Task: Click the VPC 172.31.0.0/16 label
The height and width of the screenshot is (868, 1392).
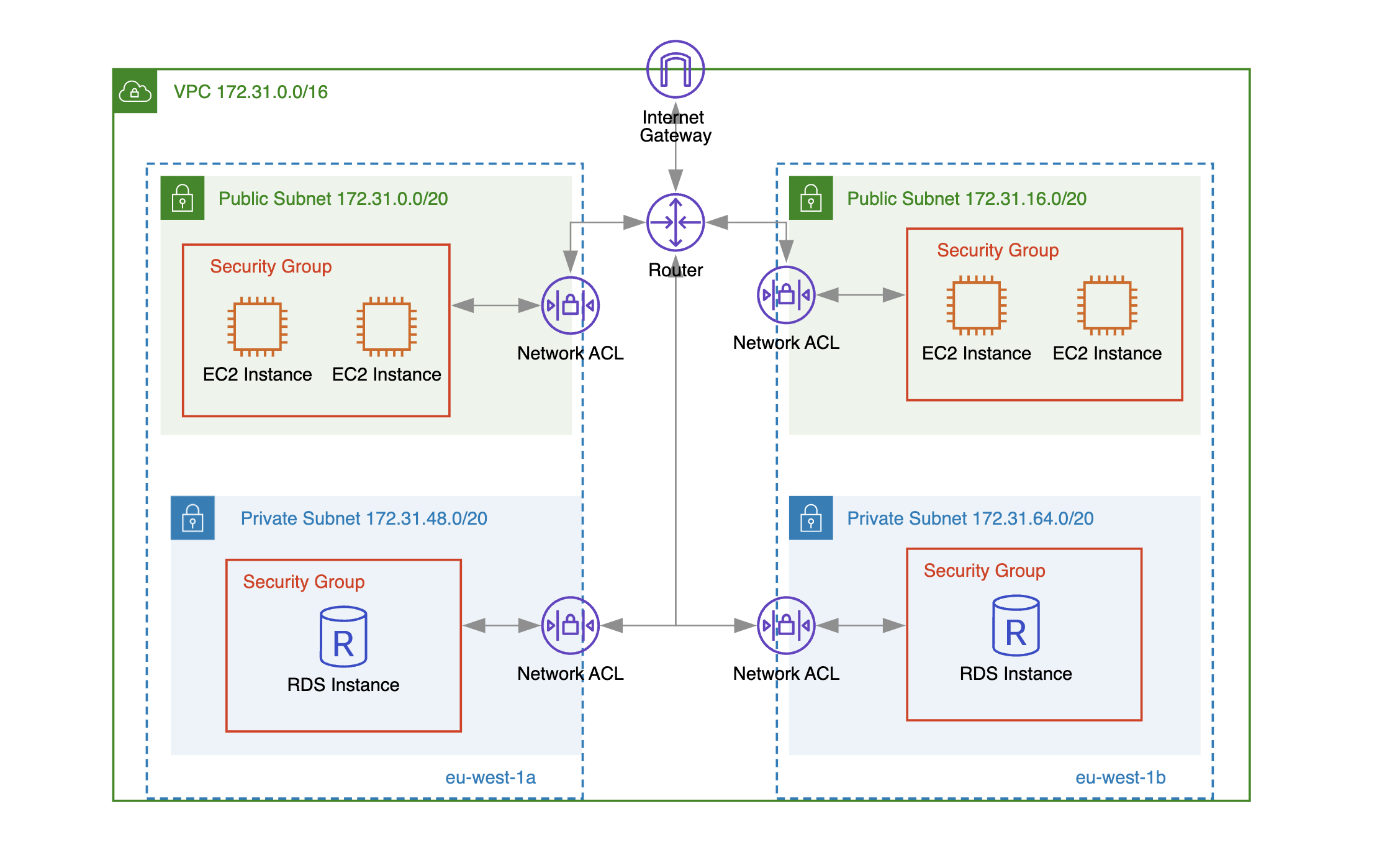Action: click(x=251, y=92)
